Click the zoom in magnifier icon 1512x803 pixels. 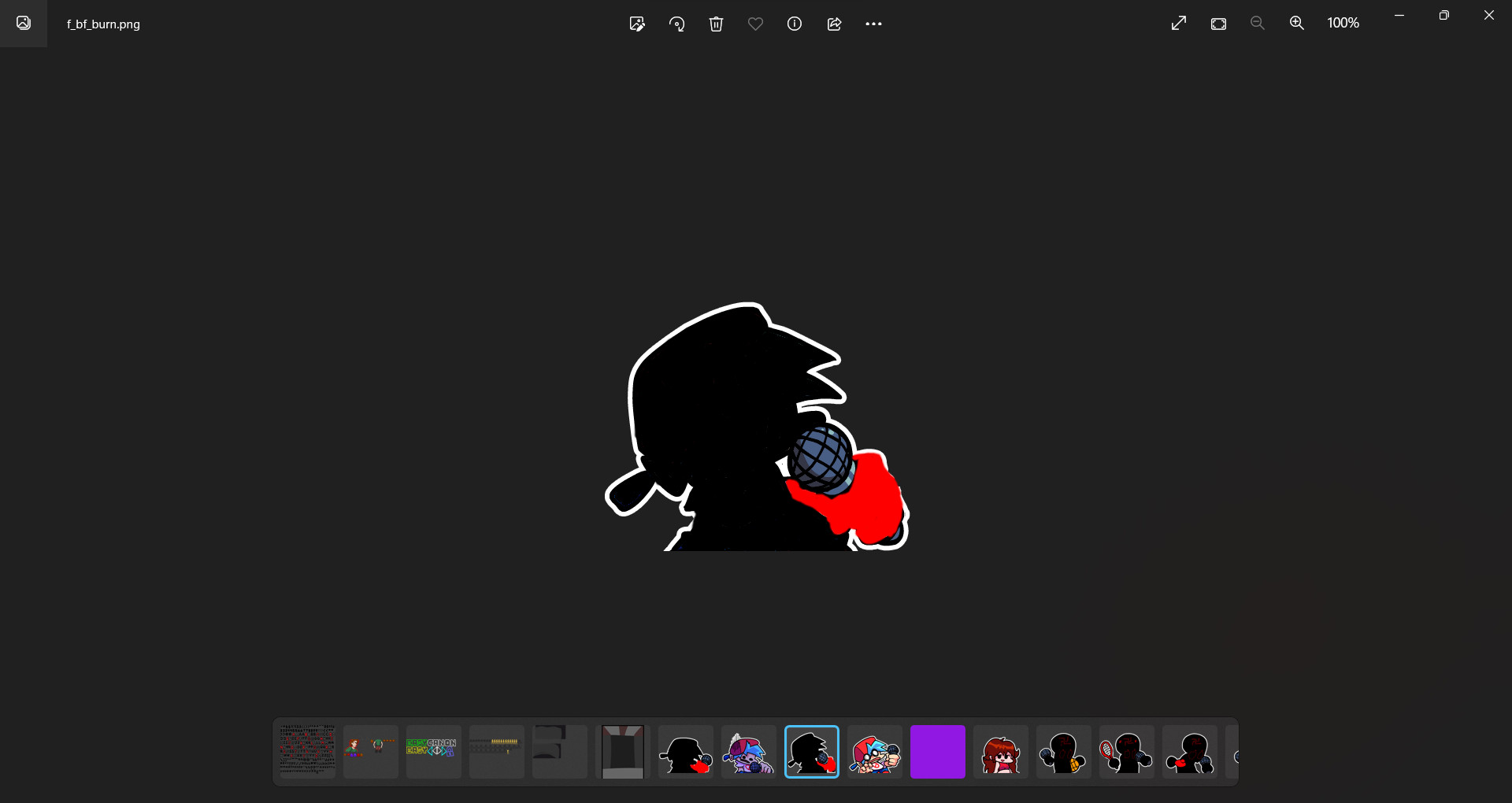tap(1297, 24)
